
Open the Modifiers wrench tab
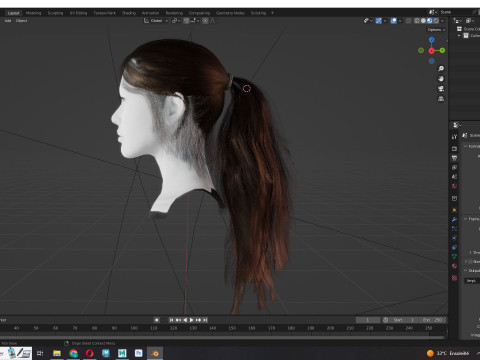point(454,219)
